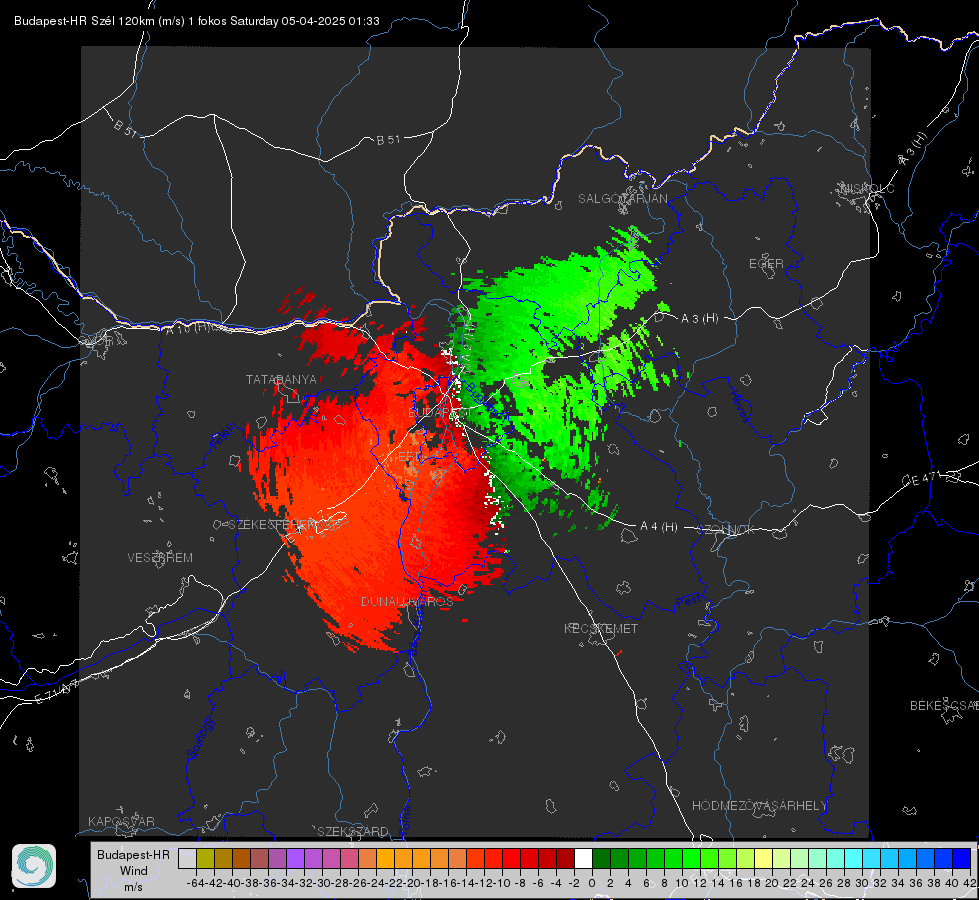Click the radar title text at top left

(x=197, y=21)
